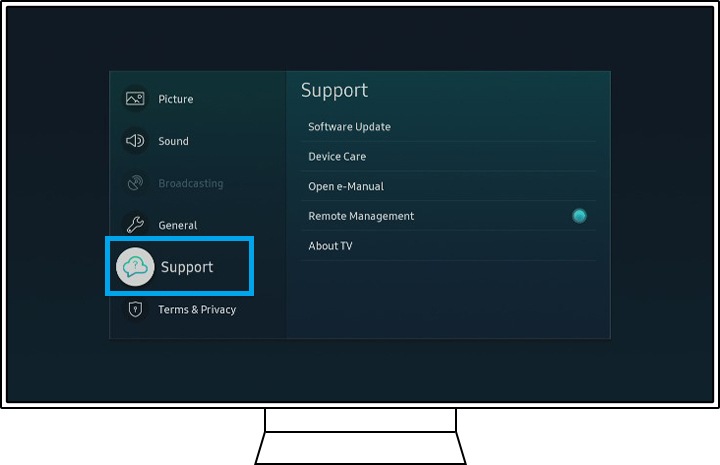Select the Sound menu label

coord(173,141)
